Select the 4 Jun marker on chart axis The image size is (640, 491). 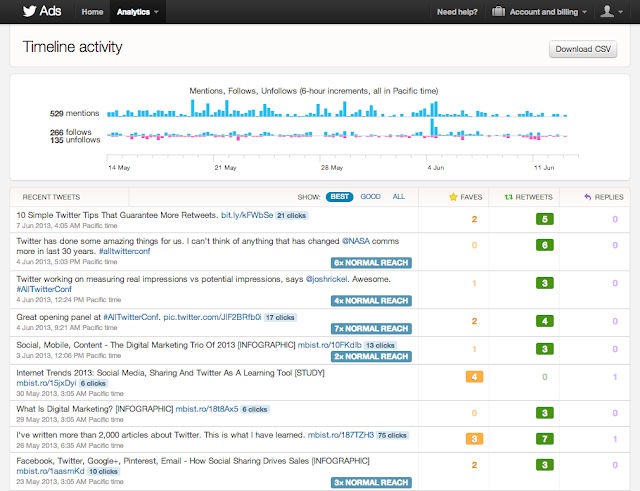pos(436,168)
